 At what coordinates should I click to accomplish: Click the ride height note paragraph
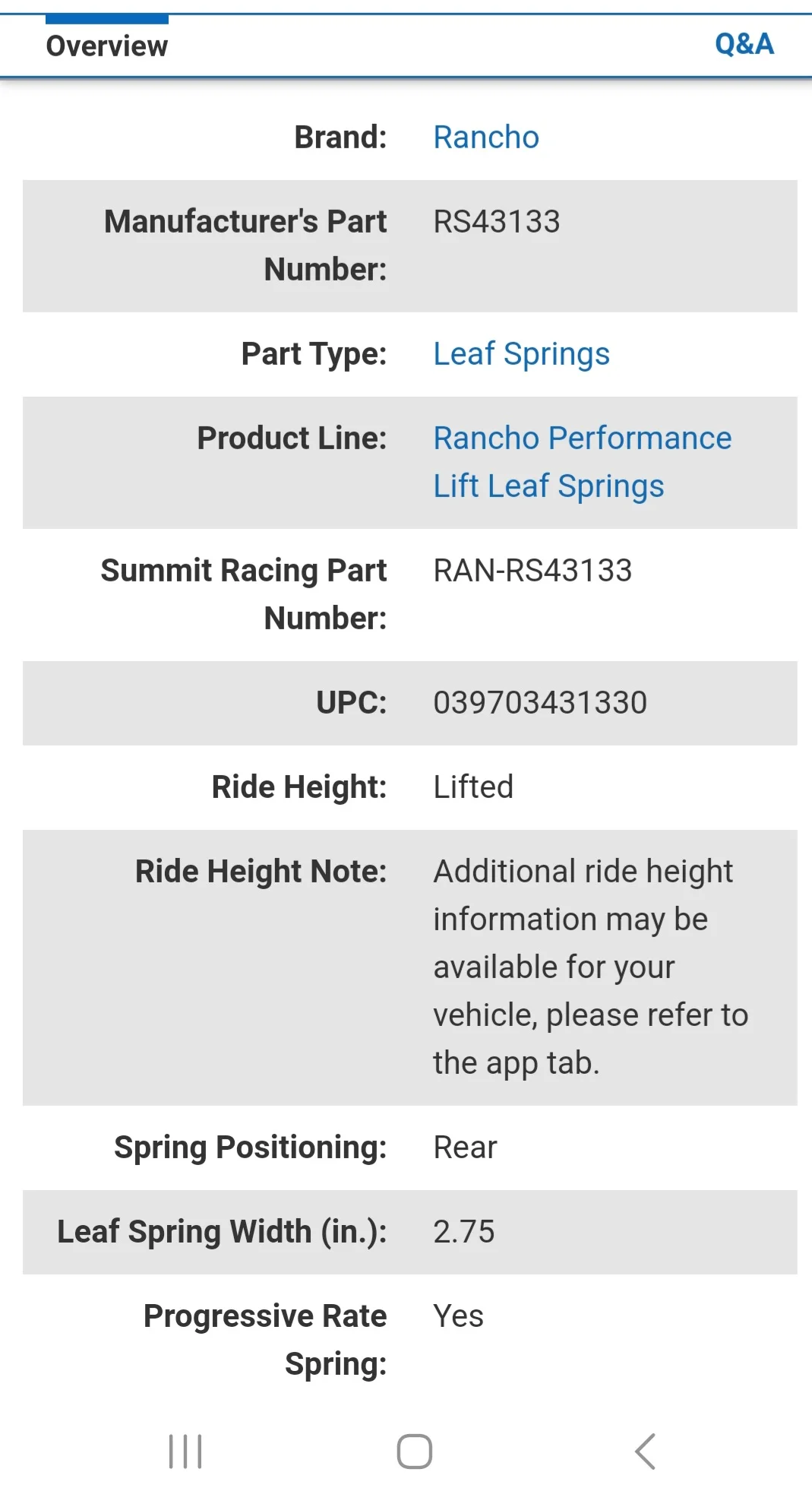590,967
